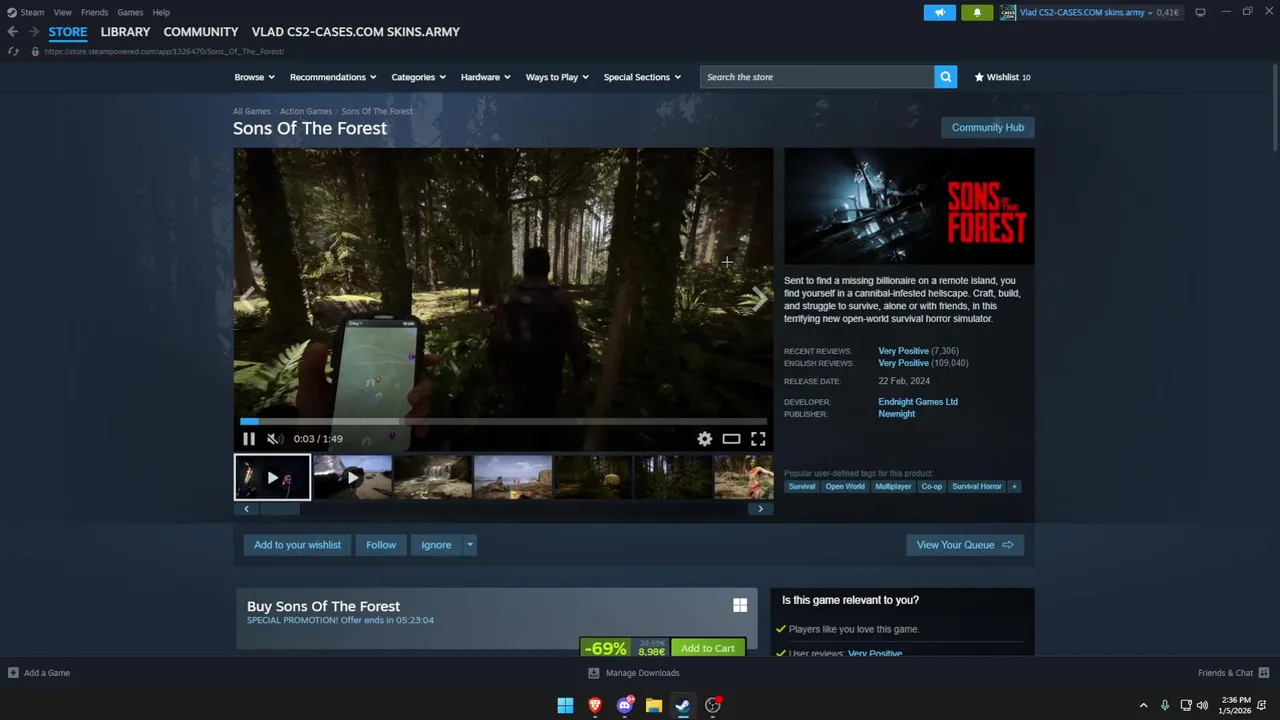Expand the Hardware dropdown

point(485,77)
